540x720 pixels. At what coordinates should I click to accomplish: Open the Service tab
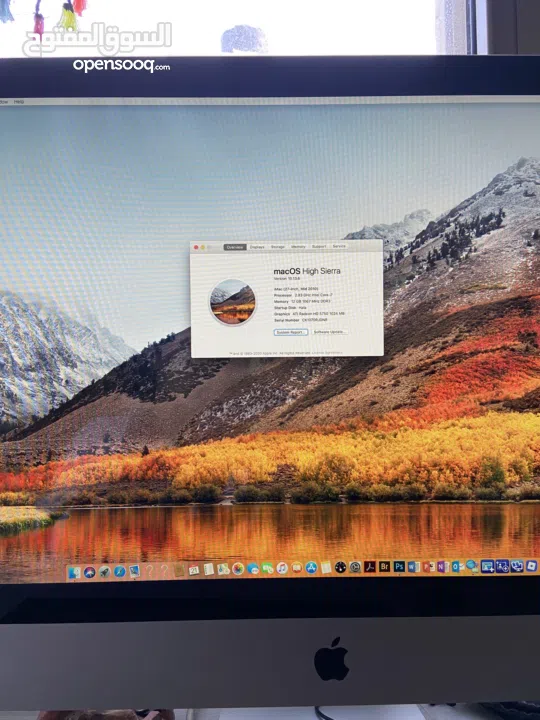339,246
